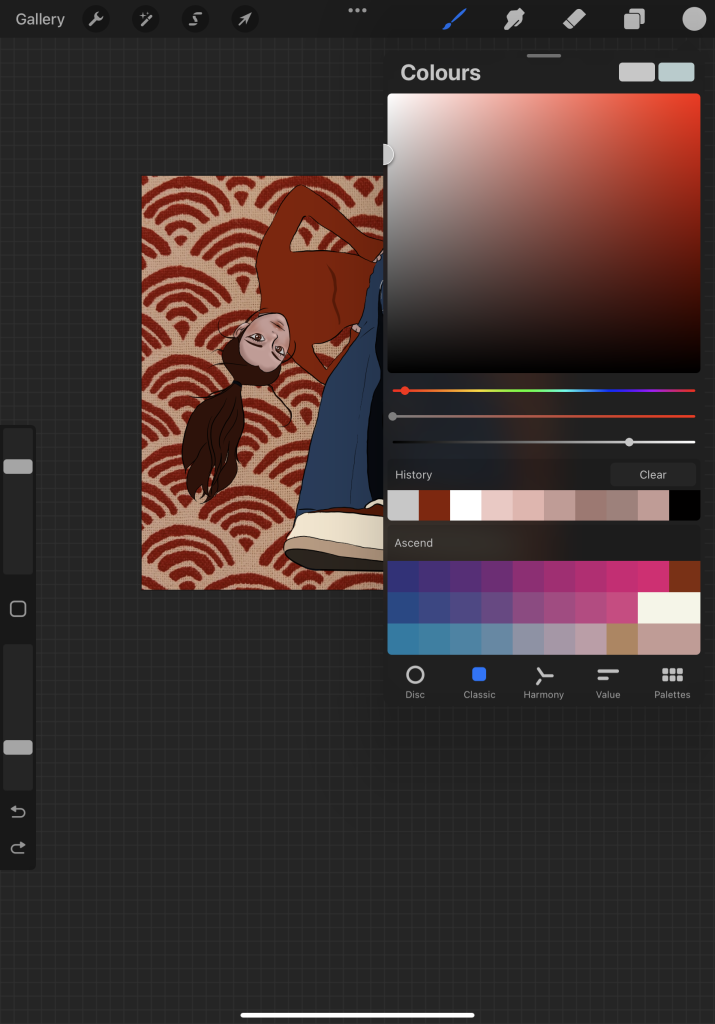
Task: Switch to the Disc colour tab
Action: 415,682
